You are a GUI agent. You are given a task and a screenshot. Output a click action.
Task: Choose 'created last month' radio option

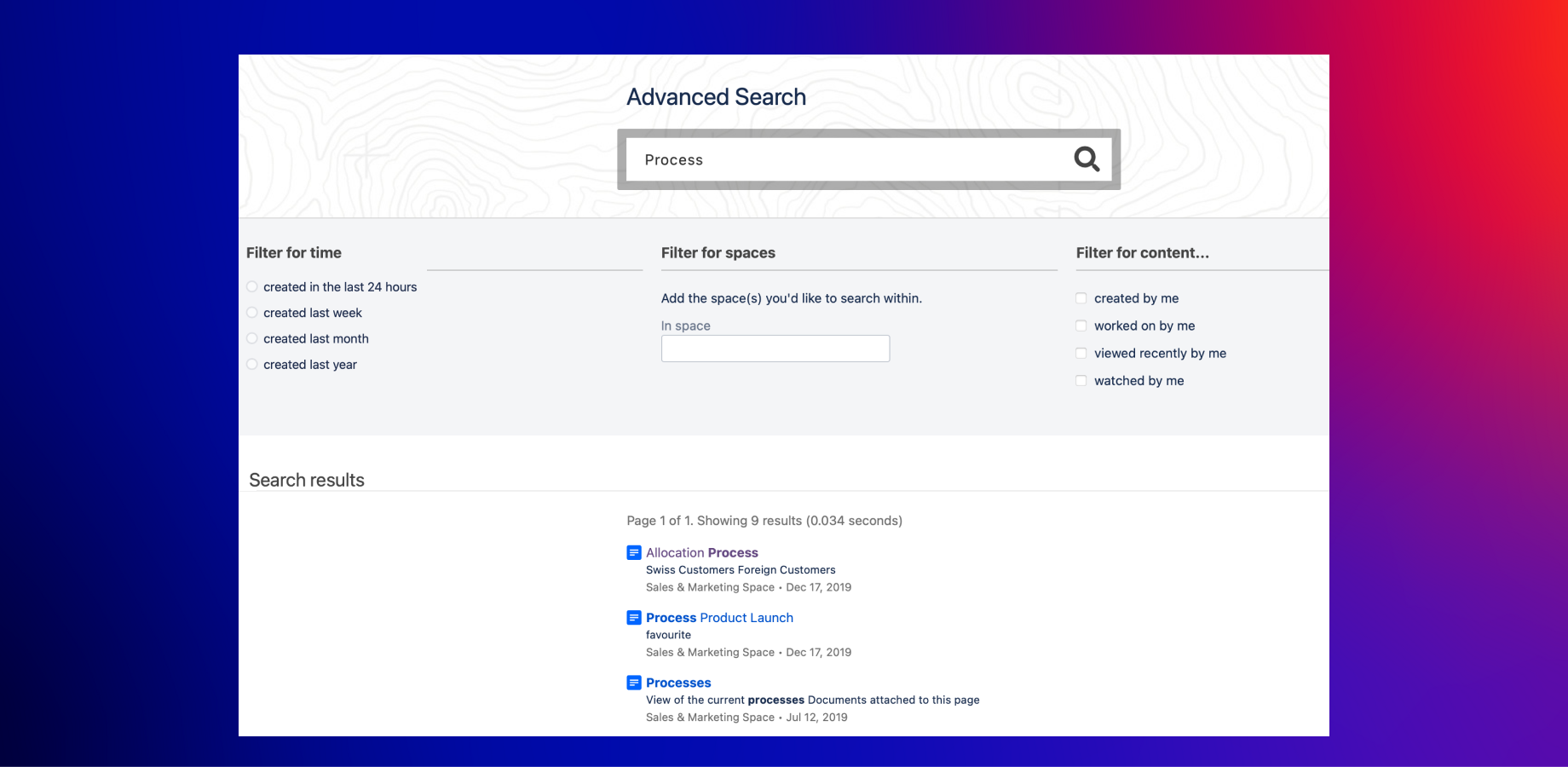(x=252, y=338)
